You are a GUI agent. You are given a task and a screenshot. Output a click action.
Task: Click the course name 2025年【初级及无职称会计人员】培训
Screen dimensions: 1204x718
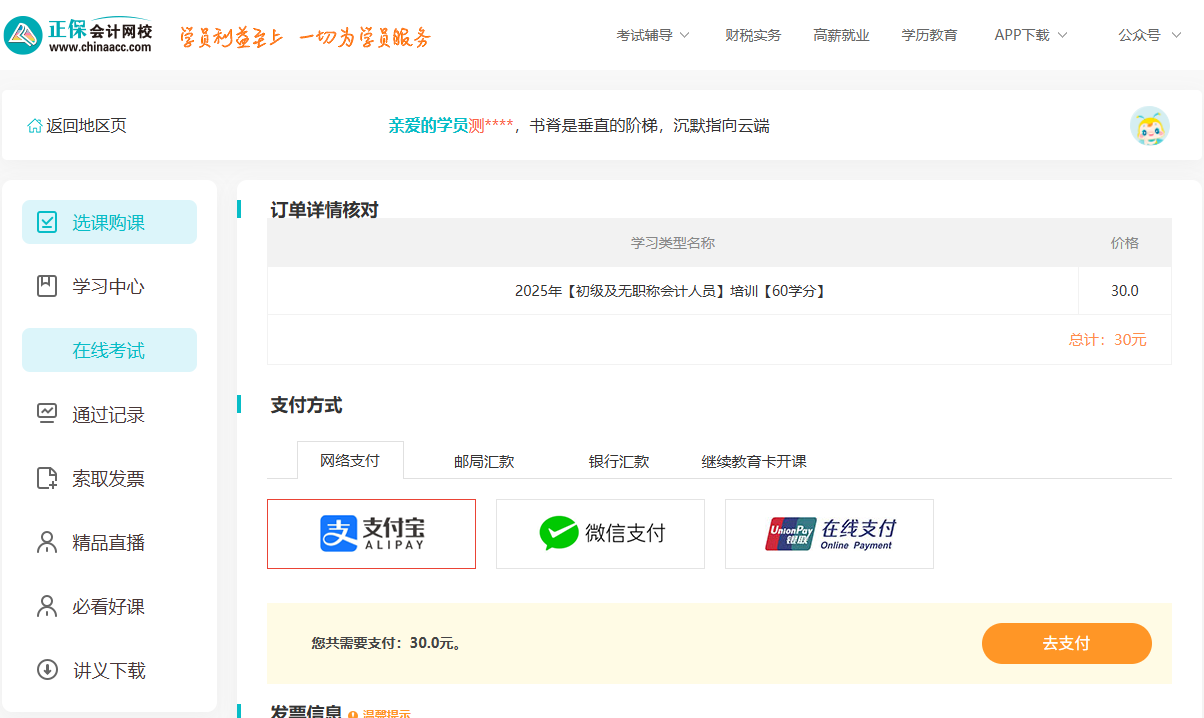(672, 291)
